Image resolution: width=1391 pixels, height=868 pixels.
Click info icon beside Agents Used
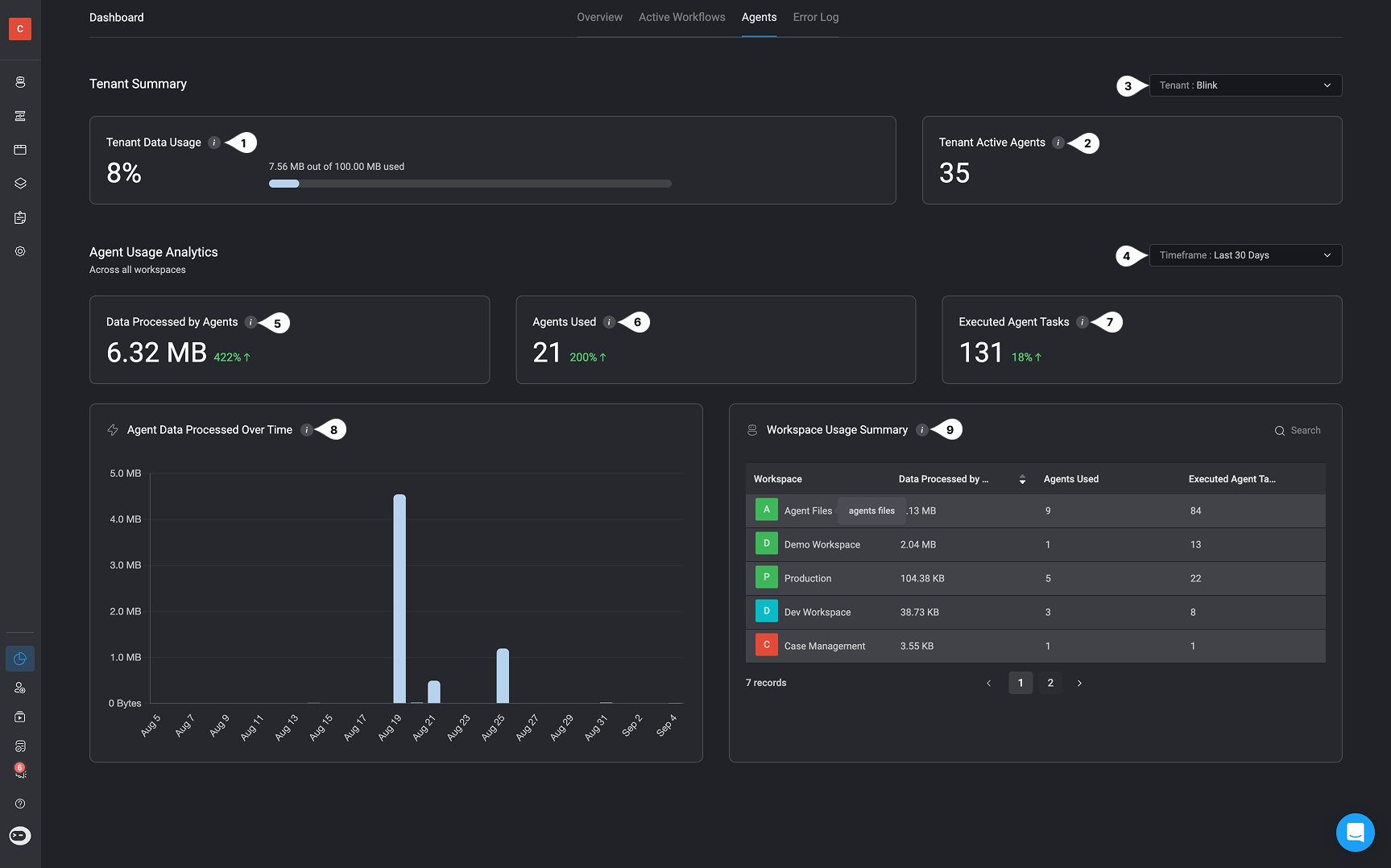coord(609,322)
